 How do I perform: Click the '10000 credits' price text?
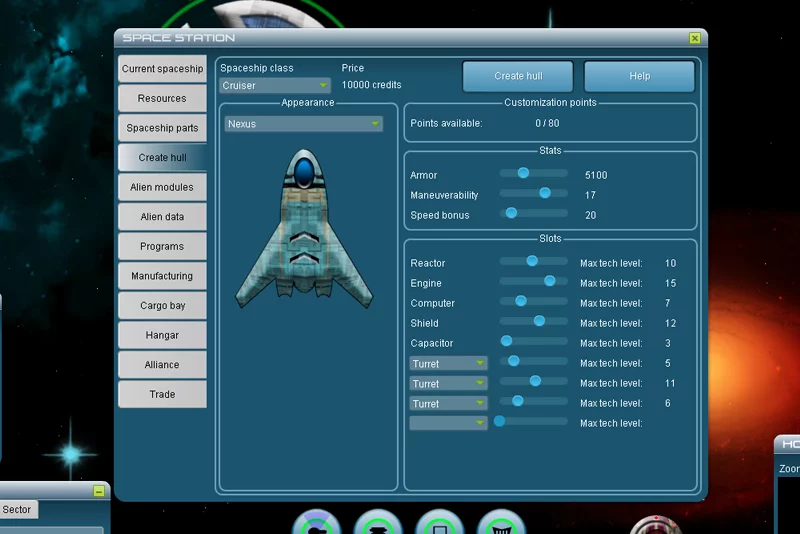click(371, 85)
